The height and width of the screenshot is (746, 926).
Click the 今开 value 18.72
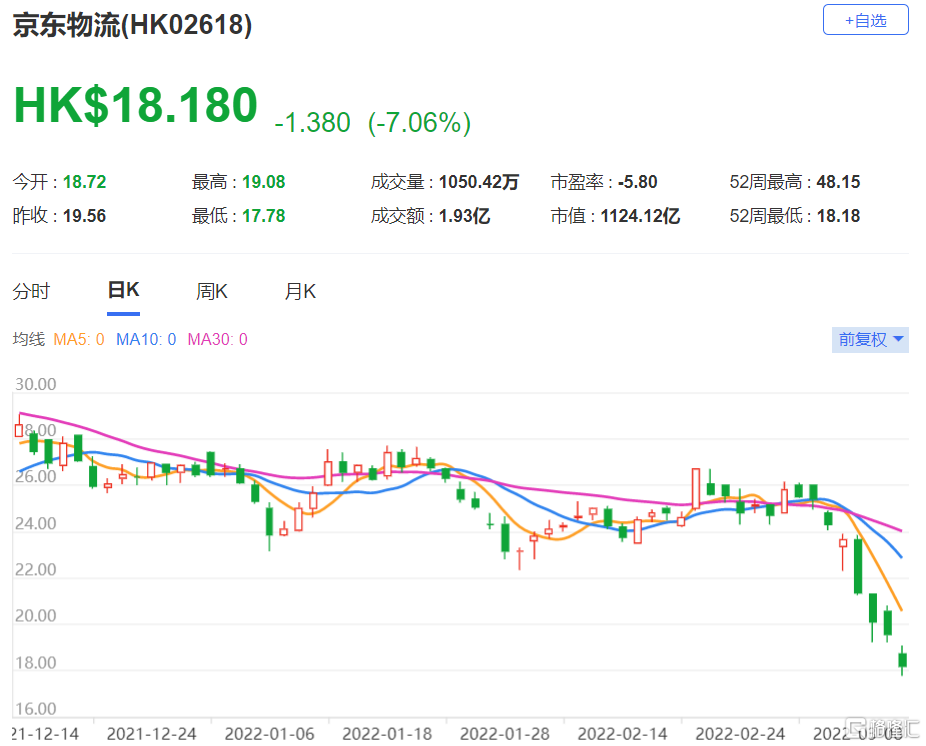coord(84,182)
